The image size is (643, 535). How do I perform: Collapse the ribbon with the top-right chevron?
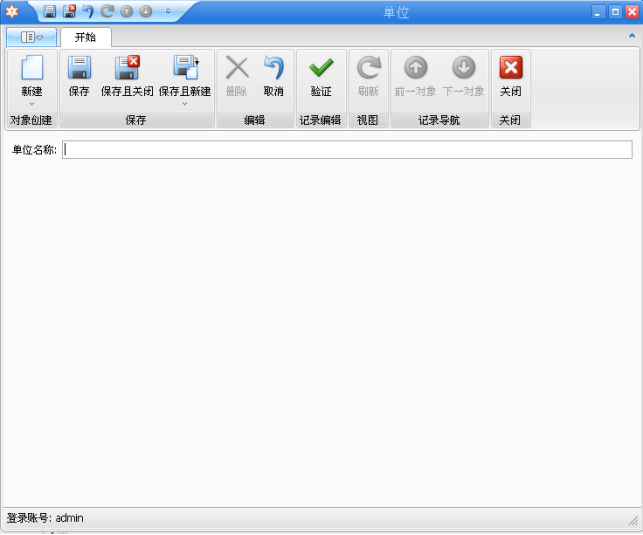(x=632, y=36)
